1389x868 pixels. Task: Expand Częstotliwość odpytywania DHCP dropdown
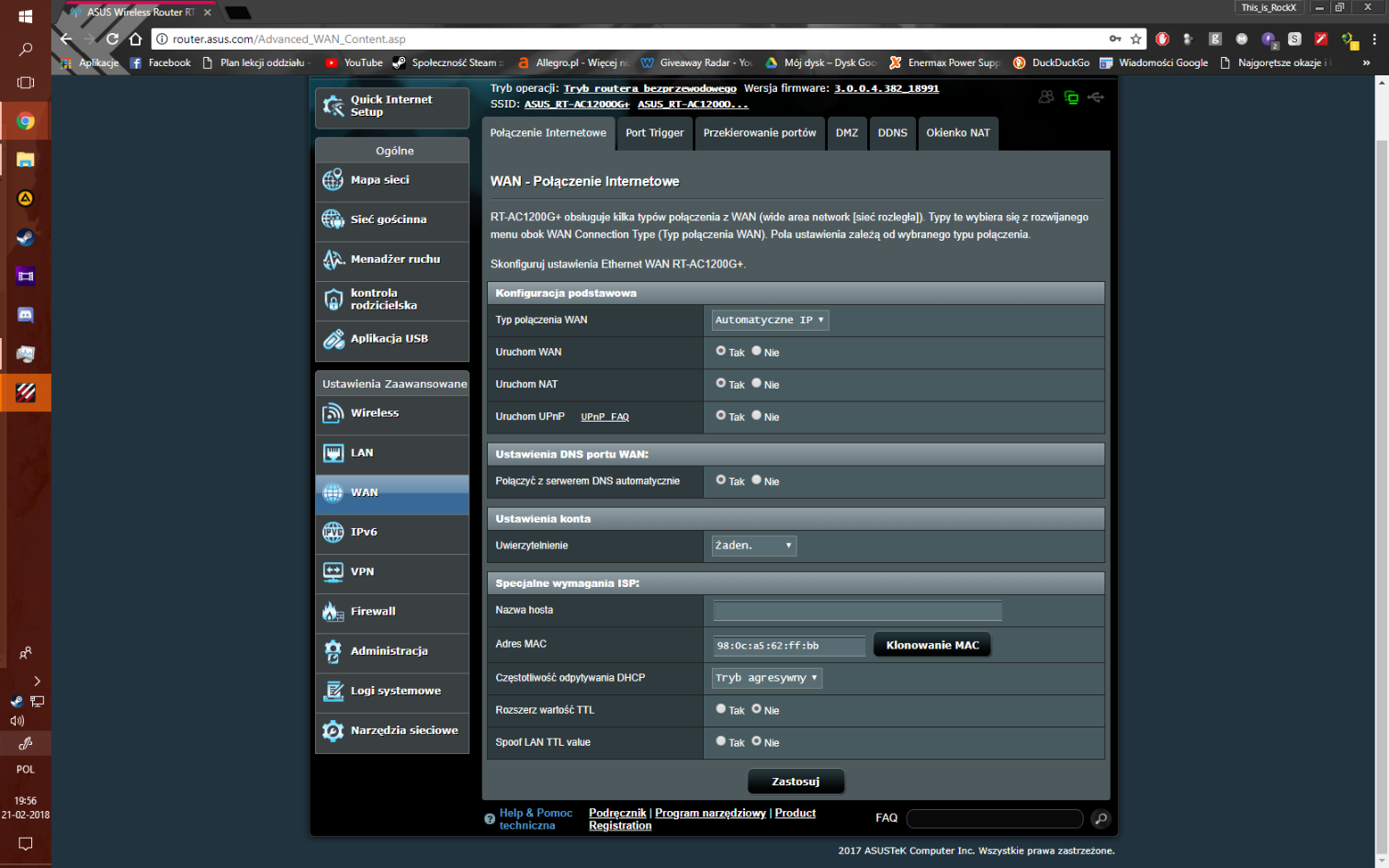point(767,678)
